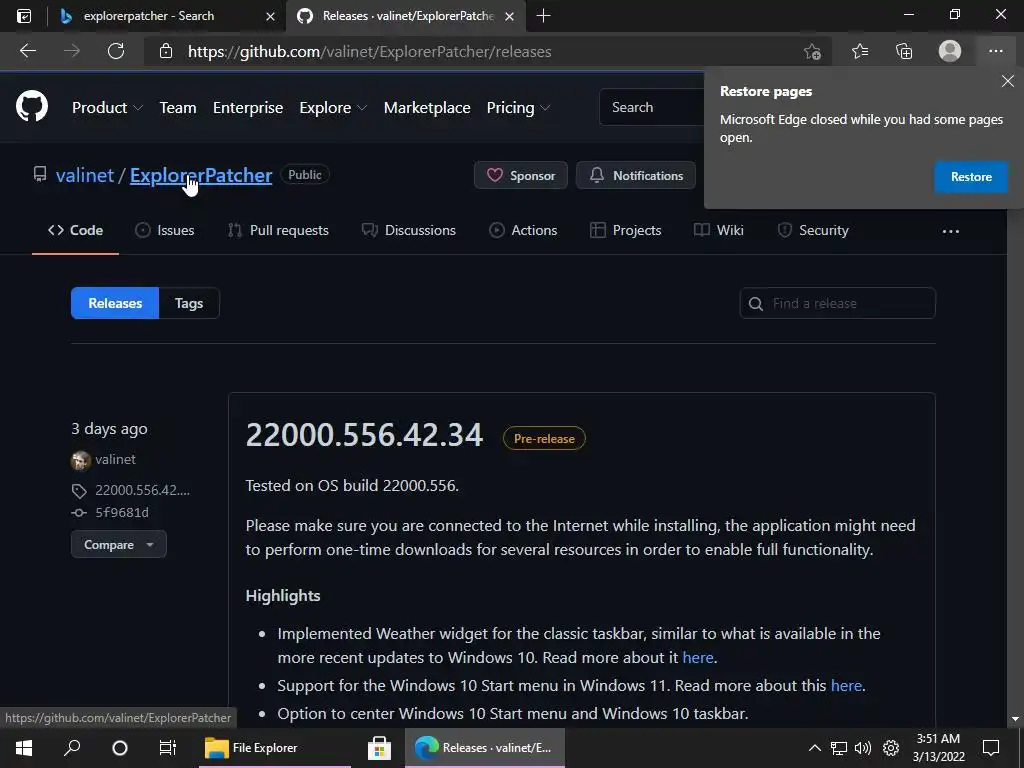Image resolution: width=1024 pixels, height=768 pixels.
Task: Close the Releases valinet tab
Action: click(x=510, y=16)
